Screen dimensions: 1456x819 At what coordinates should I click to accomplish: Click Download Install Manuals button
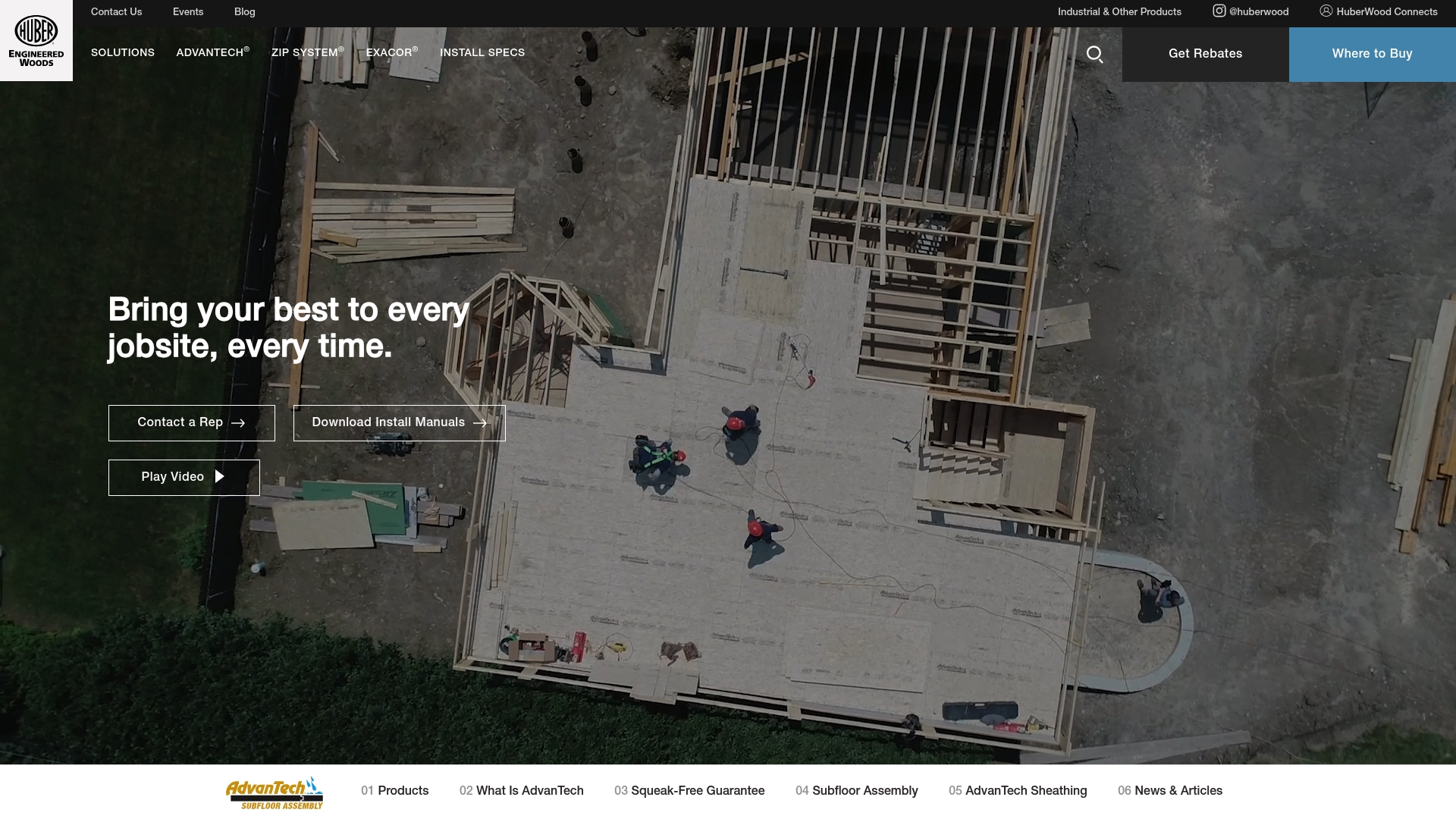point(400,422)
